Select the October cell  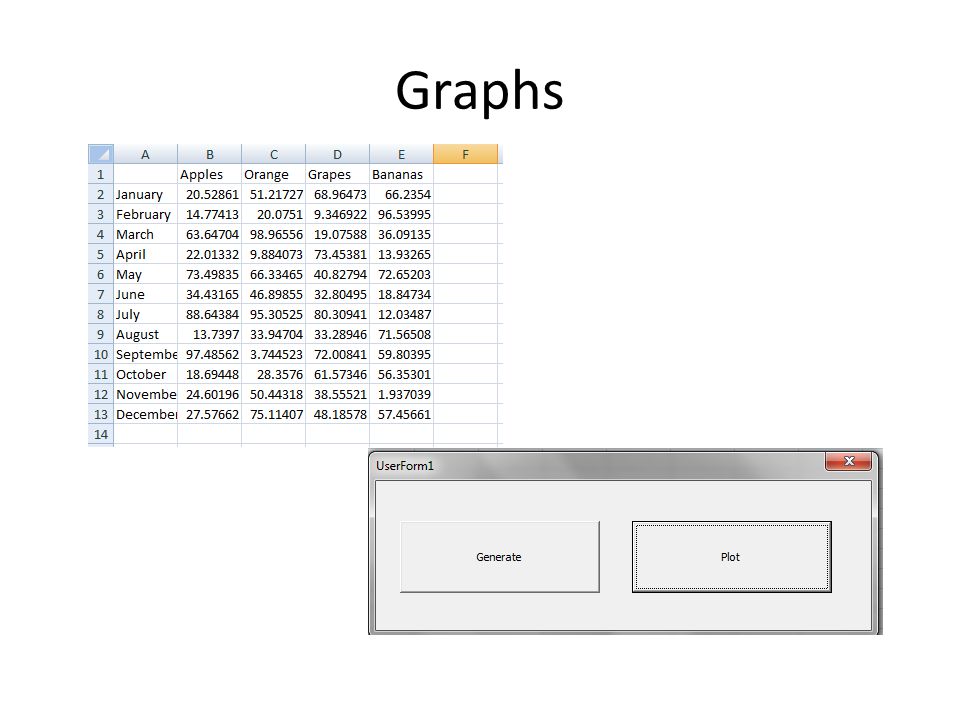pos(146,374)
